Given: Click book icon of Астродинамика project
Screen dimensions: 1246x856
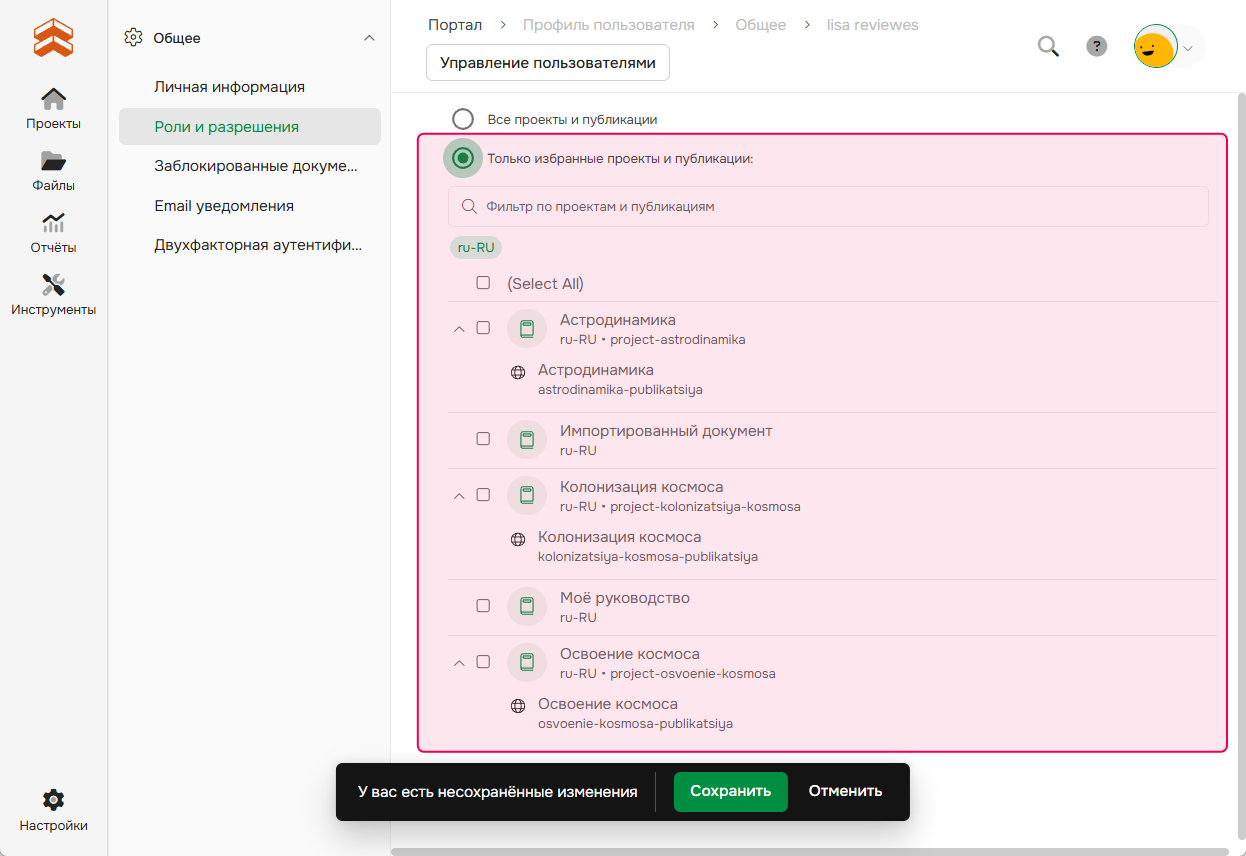Looking at the screenshot, I should click(x=527, y=329).
